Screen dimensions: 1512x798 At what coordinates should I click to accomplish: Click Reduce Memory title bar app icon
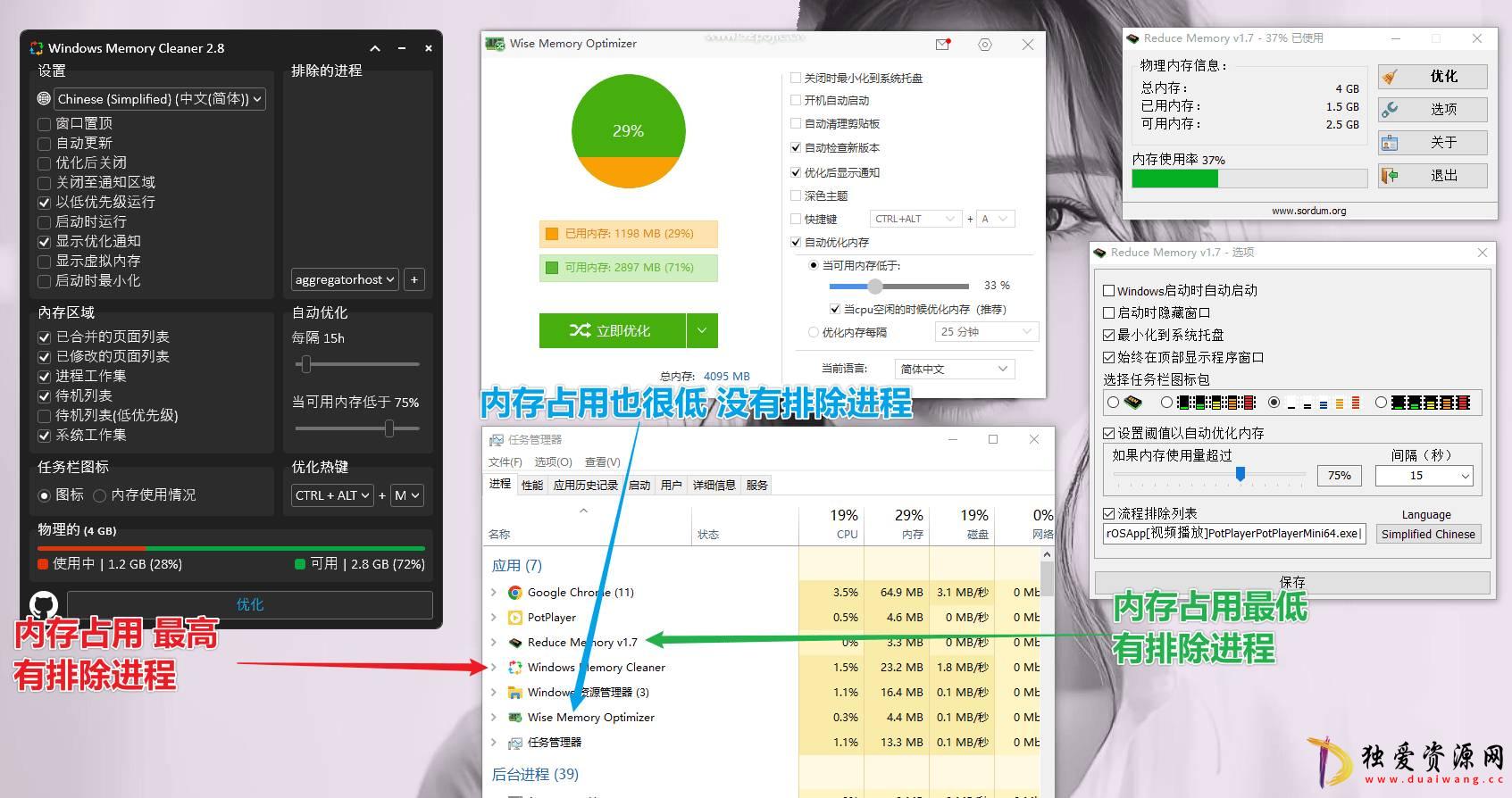tap(1133, 38)
